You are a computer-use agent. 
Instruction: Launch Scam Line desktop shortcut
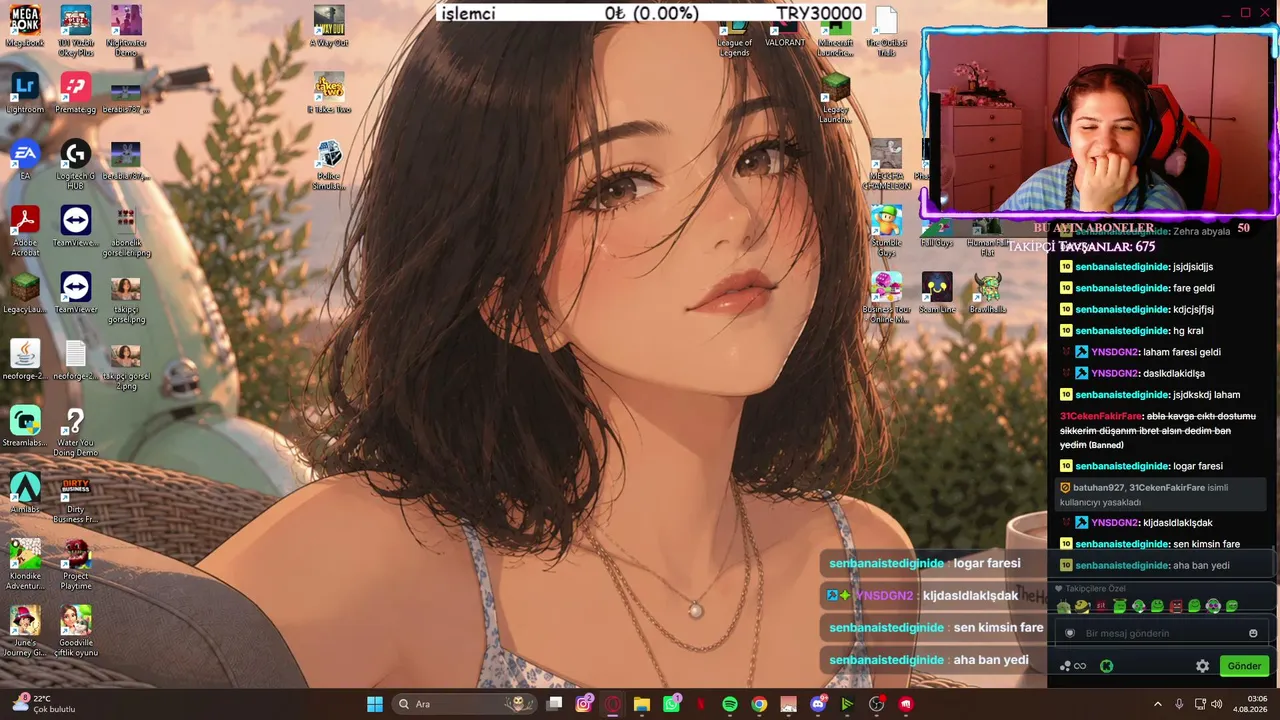click(x=937, y=293)
